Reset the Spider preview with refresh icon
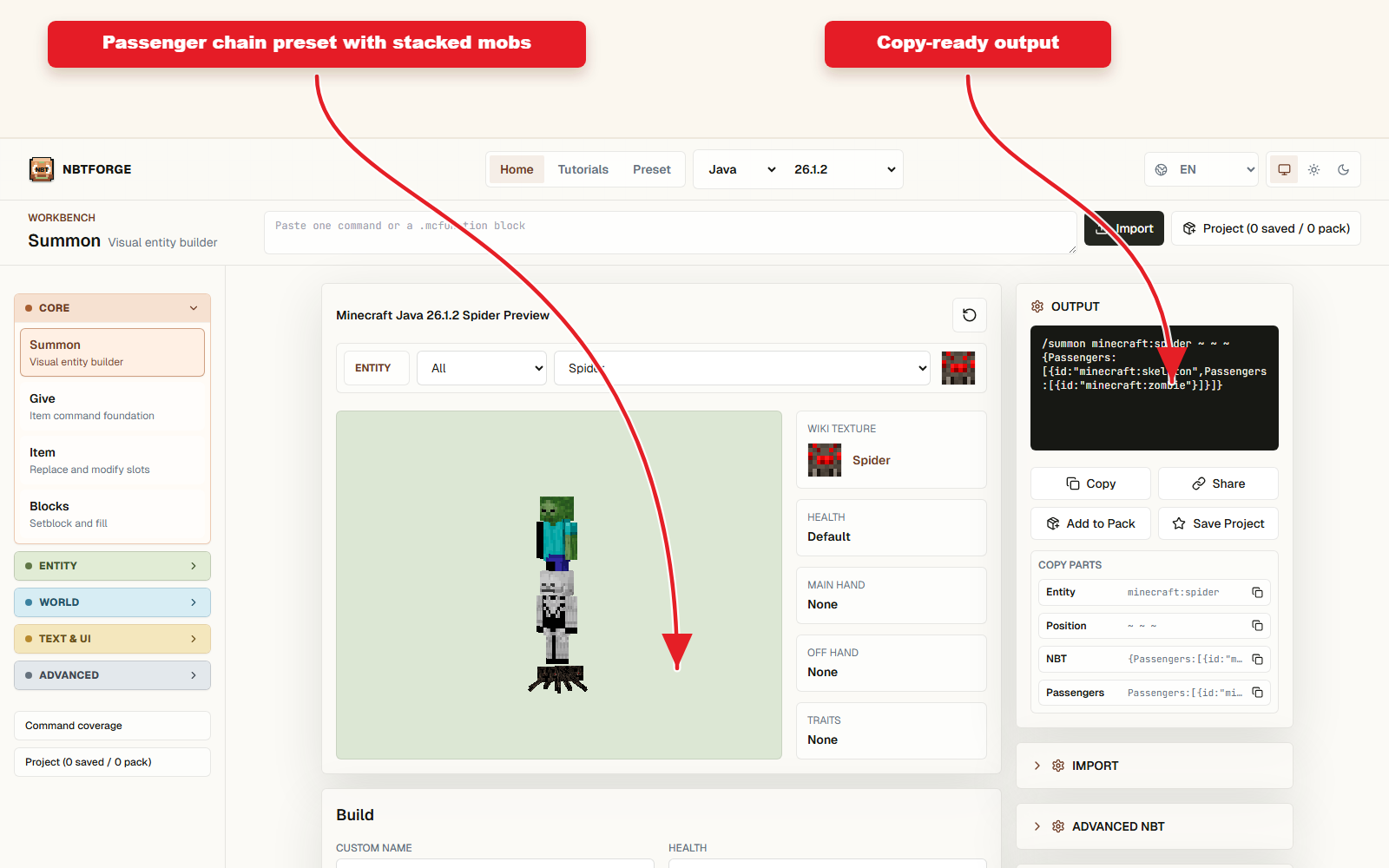 coord(970,315)
